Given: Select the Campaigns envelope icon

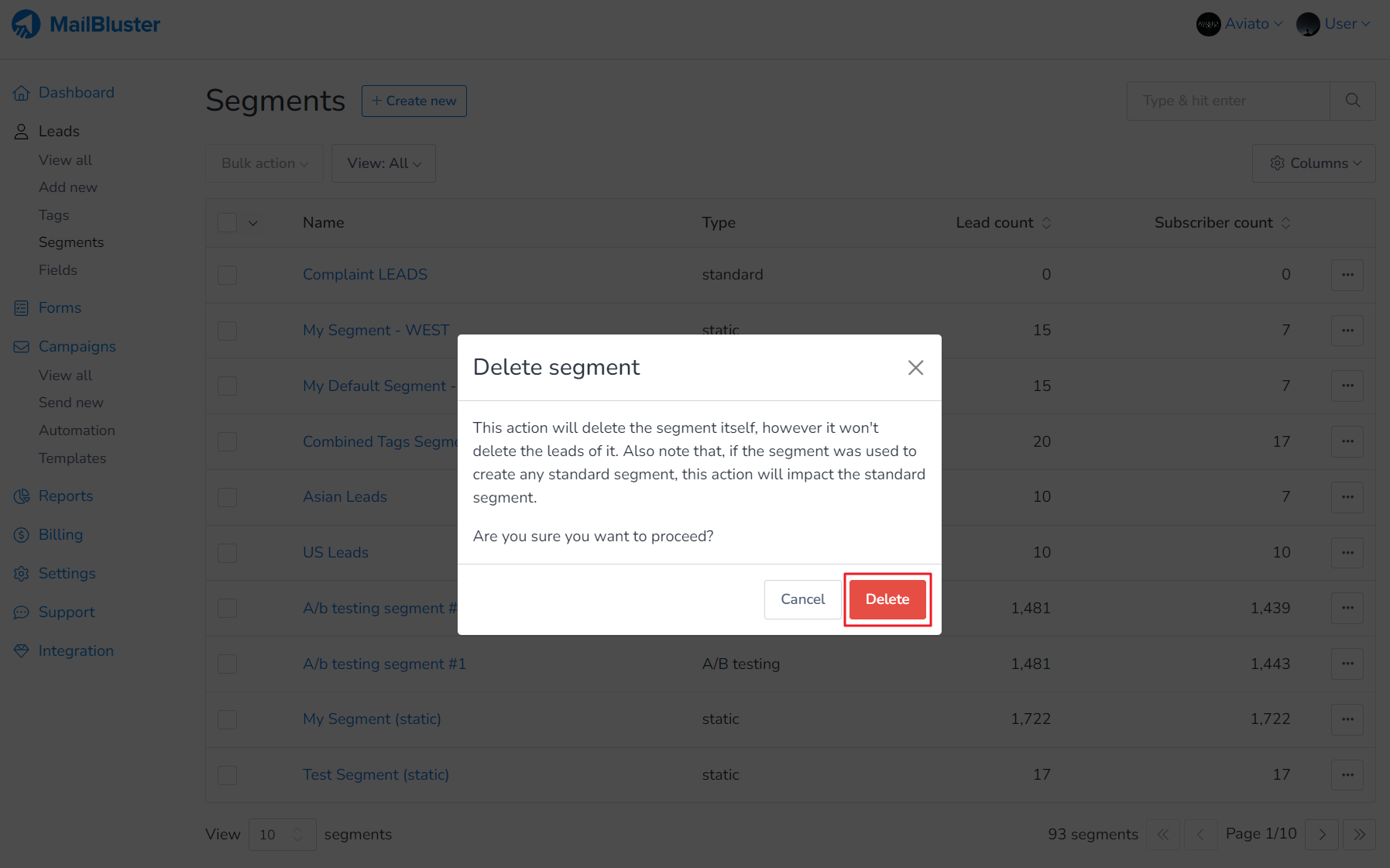Looking at the screenshot, I should coord(21,346).
